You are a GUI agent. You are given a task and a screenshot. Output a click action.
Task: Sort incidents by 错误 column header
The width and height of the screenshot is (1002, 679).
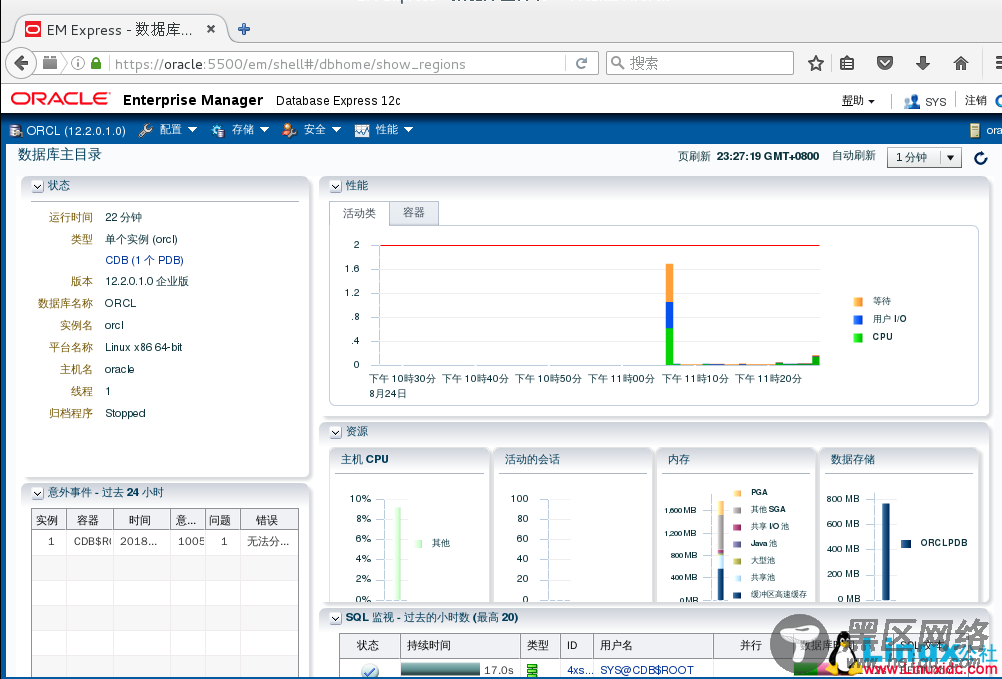[268, 520]
